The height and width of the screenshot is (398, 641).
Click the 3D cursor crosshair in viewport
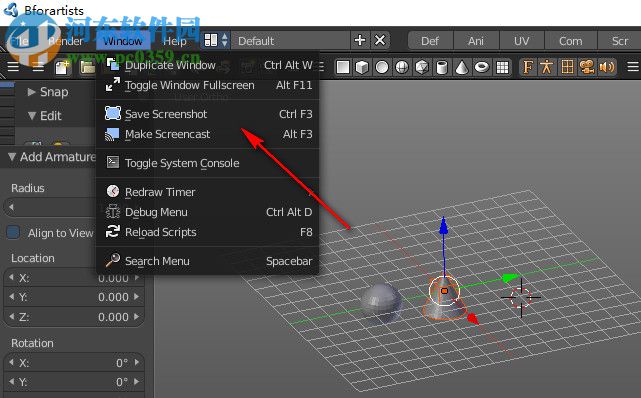click(x=521, y=297)
